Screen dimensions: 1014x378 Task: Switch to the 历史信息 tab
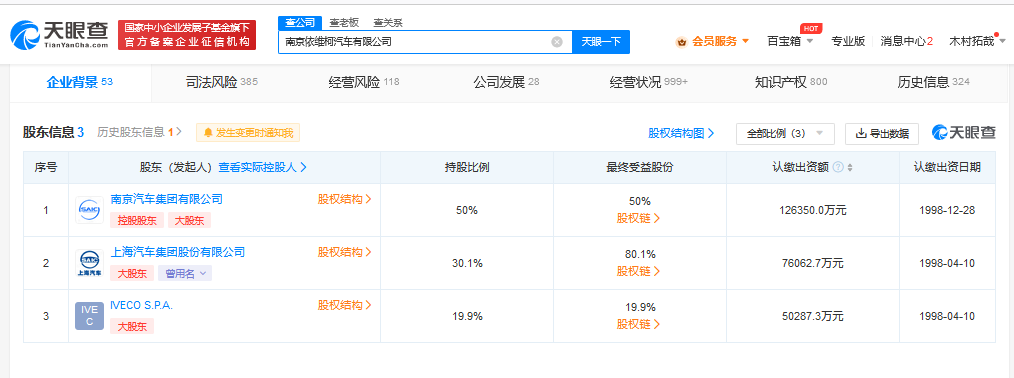pyautogui.click(x=933, y=83)
